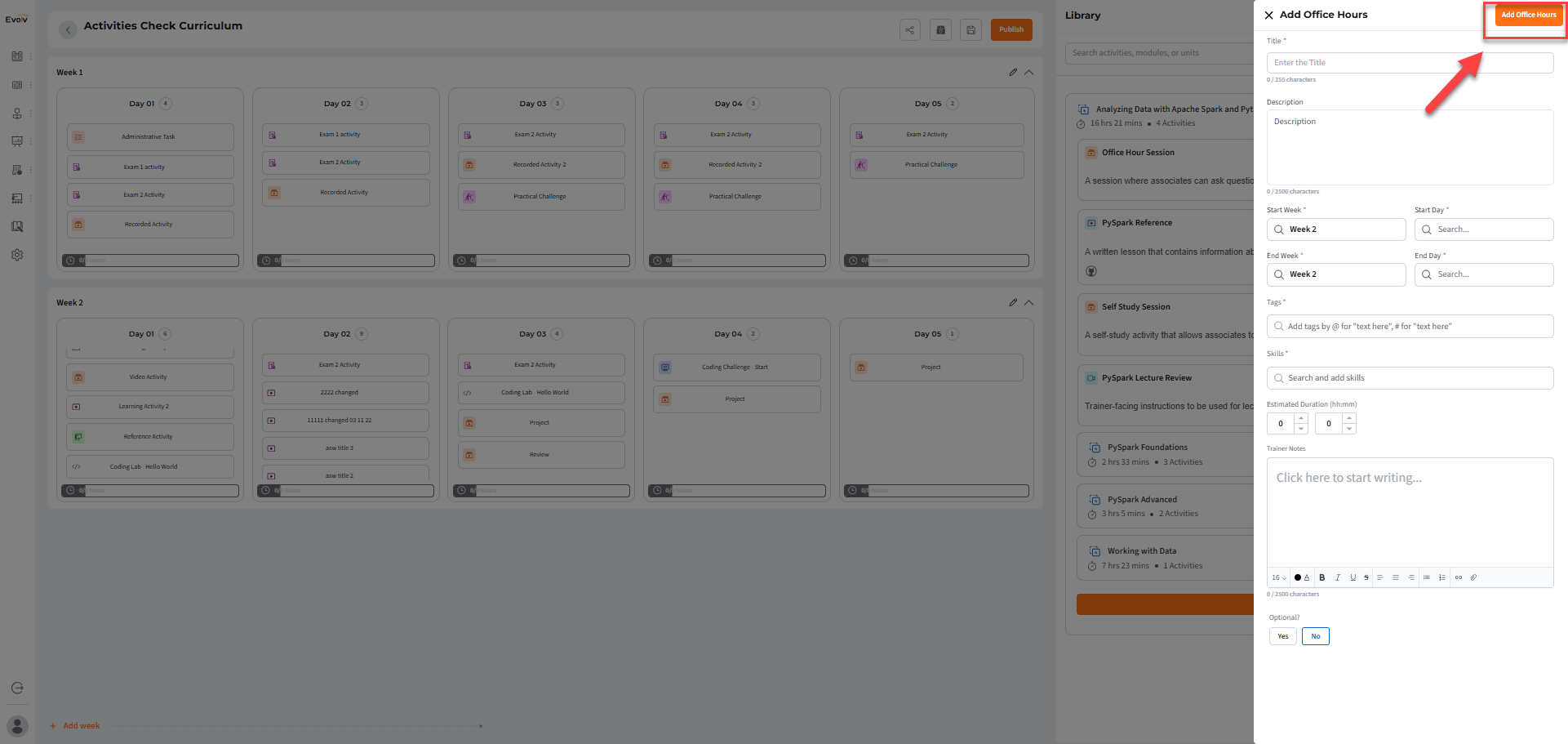
Task: Align Trainer Notes text right
Action: (1411, 577)
